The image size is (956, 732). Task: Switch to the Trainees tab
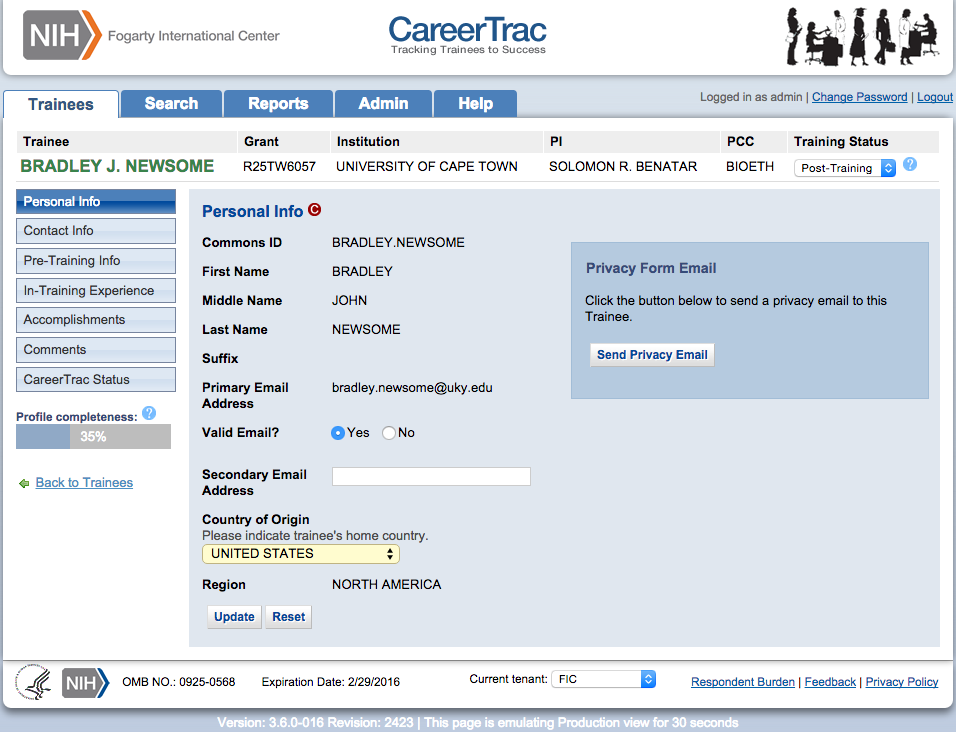pos(61,104)
